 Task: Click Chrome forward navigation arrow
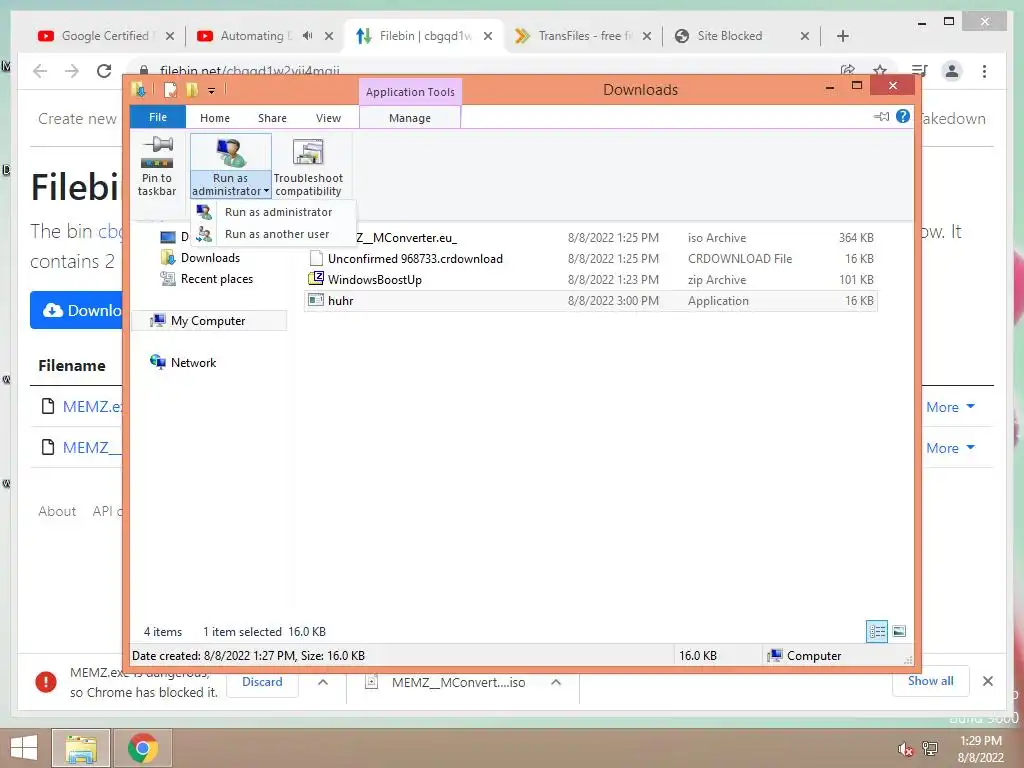72,71
